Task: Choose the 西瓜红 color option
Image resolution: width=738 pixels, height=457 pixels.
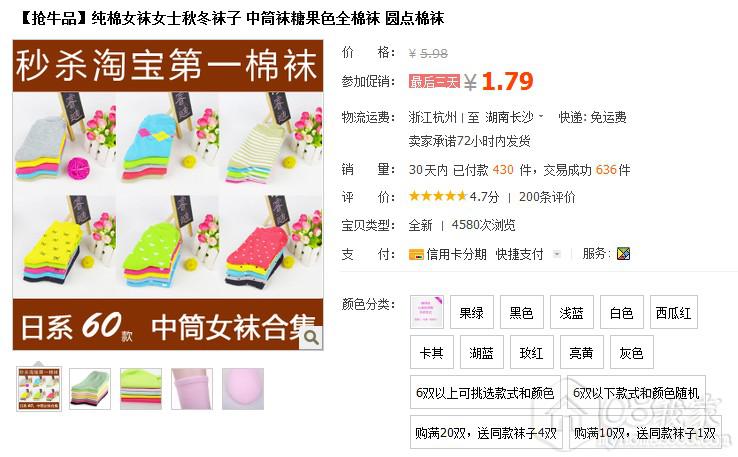Action: 674,312
